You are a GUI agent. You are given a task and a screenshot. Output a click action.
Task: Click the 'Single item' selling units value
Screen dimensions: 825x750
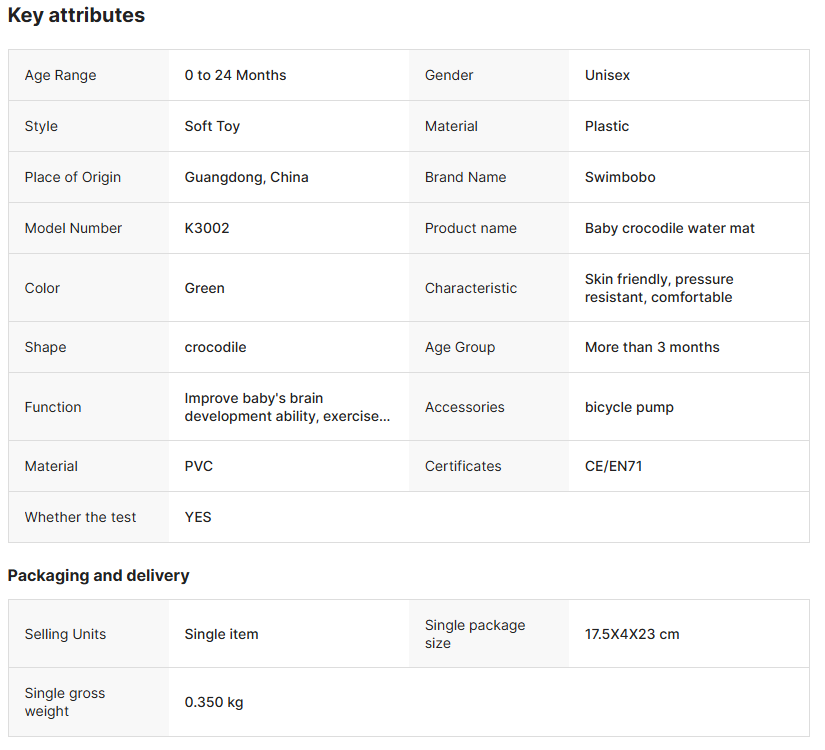point(221,634)
